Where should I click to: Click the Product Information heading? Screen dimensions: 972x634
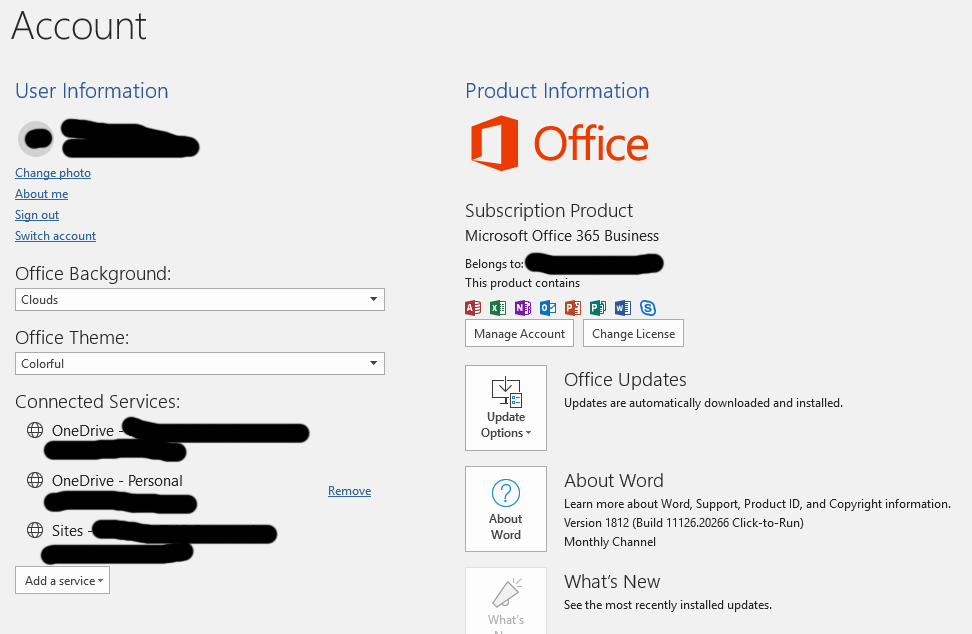[x=557, y=91]
